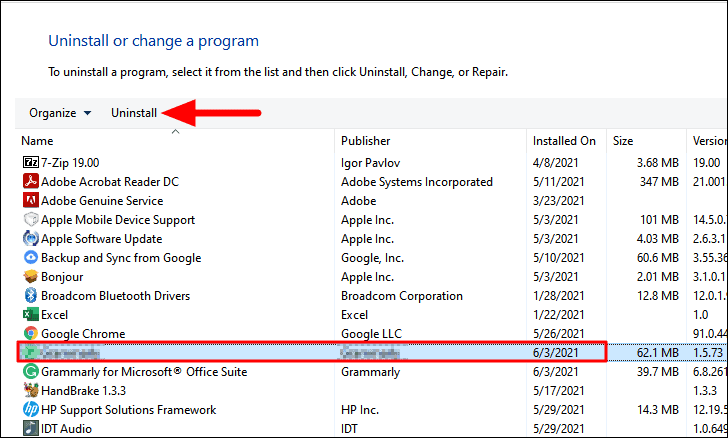The width and height of the screenshot is (728, 438).
Task: Click the 3/23/2021 install date
Action: click(x=559, y=201)
